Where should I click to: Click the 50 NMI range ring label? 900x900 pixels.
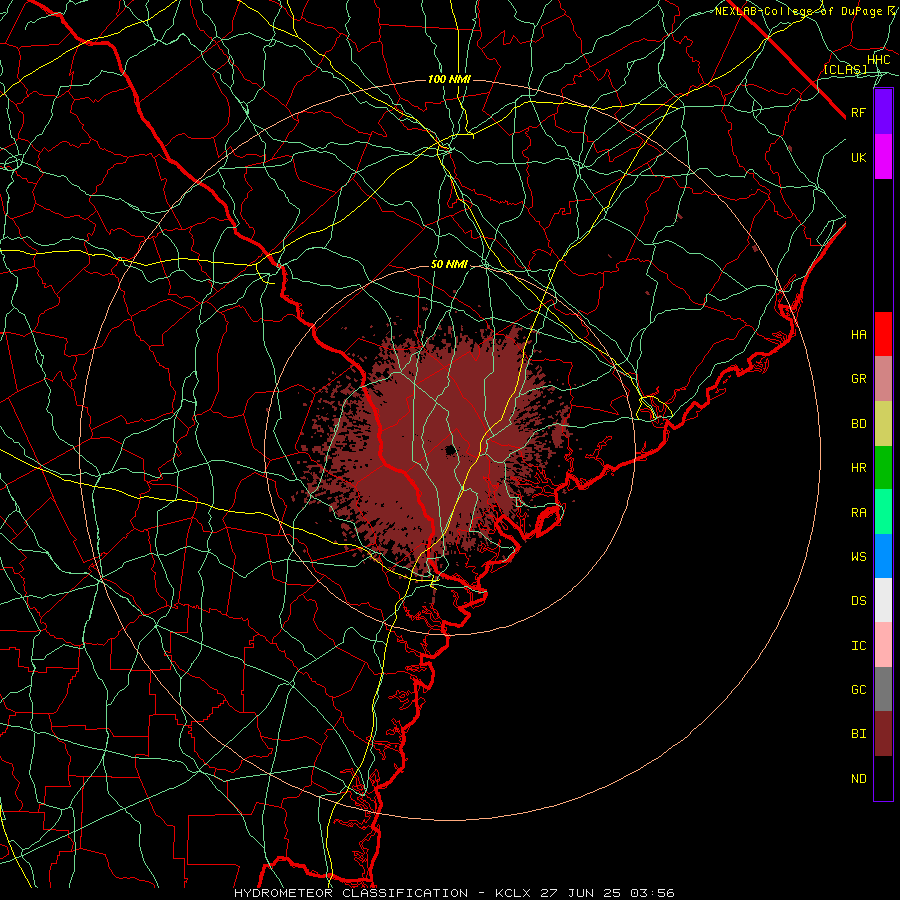449,264
